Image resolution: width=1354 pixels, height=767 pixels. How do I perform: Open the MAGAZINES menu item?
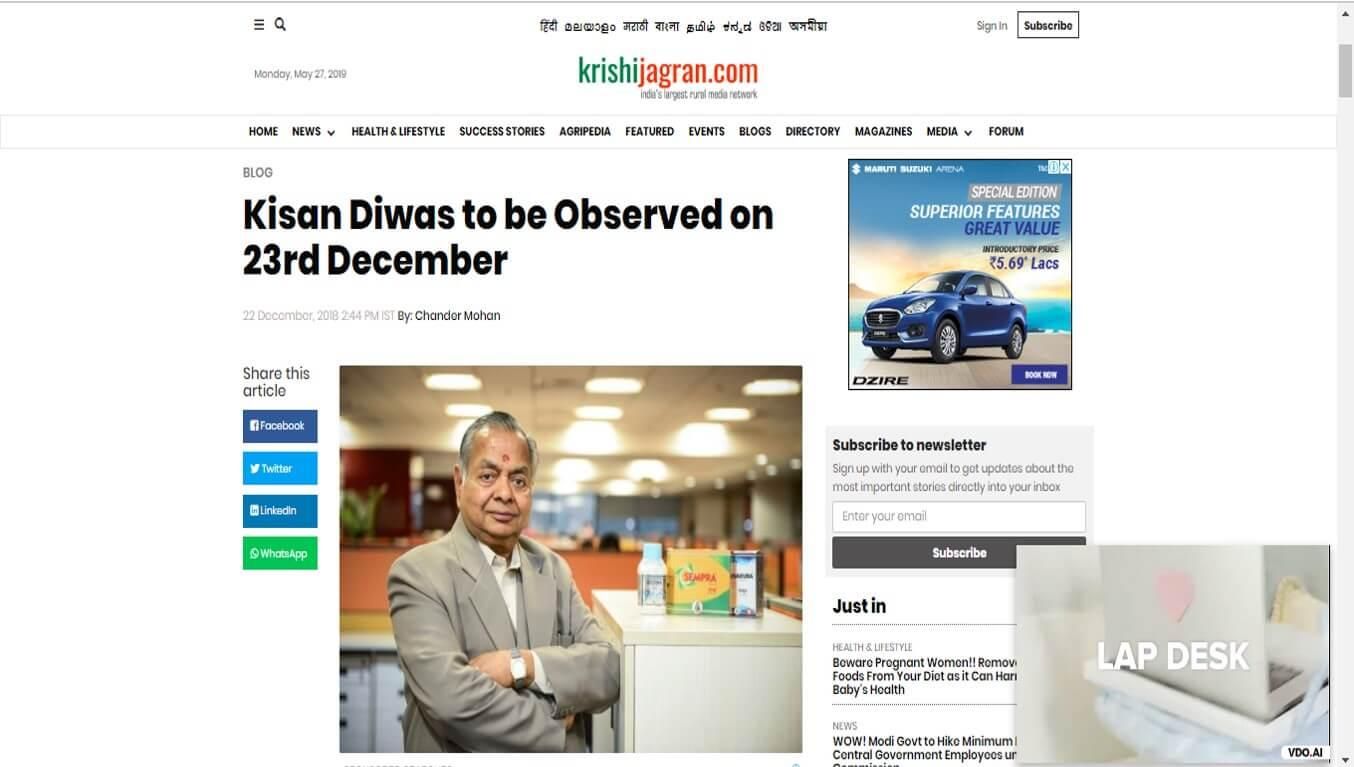(883, 132)
